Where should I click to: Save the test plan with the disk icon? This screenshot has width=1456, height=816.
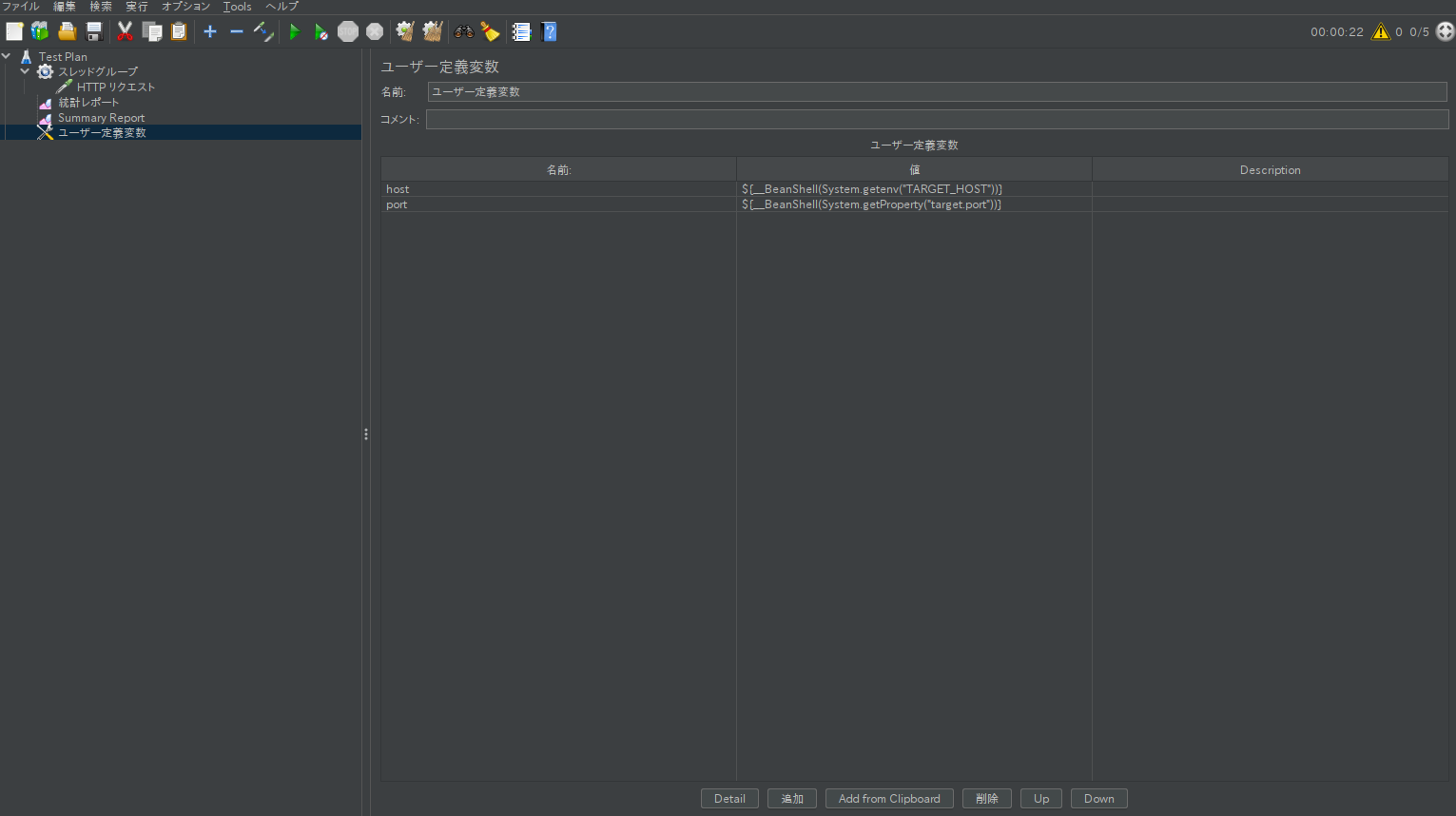coord(93,31)
